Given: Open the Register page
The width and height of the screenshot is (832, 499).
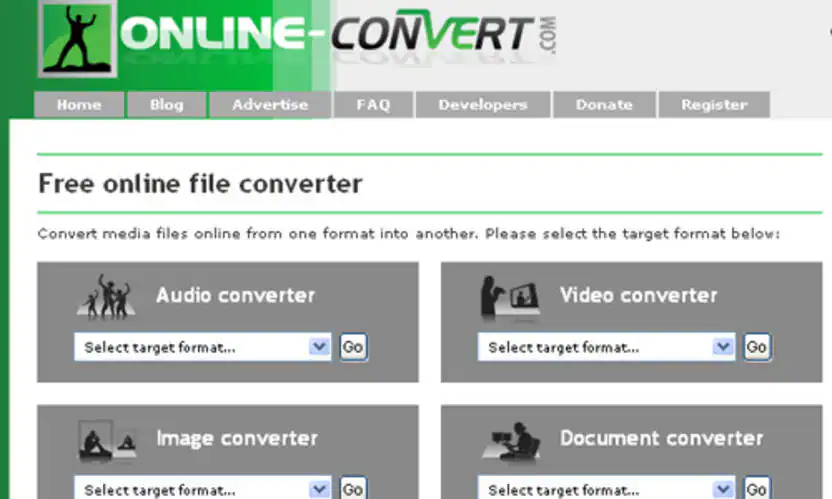Looking at the screenshot, I should point(714,105).
